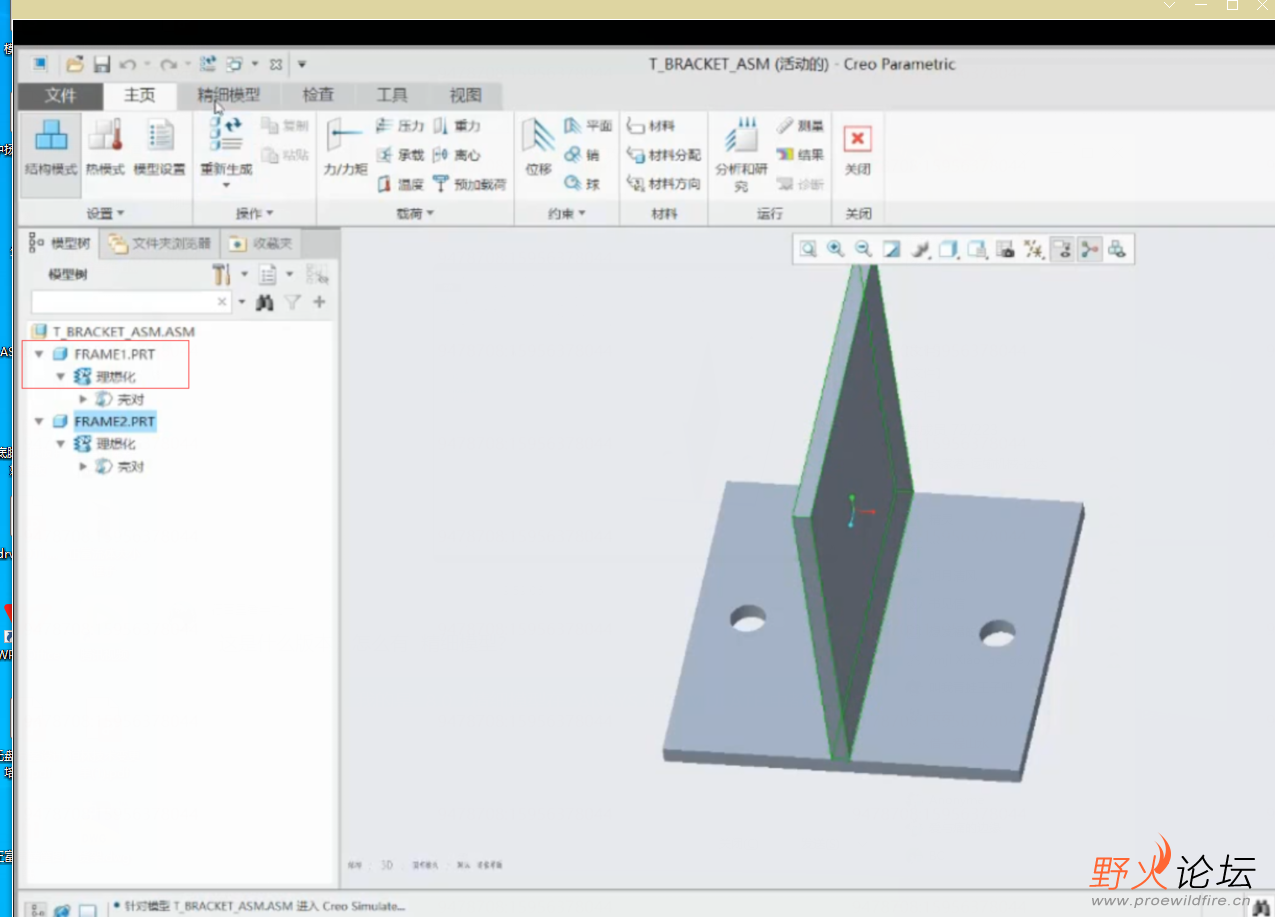Switch to the 工具 tools tab
This screenshot has height=917, width=1275.
coord(392,96)
